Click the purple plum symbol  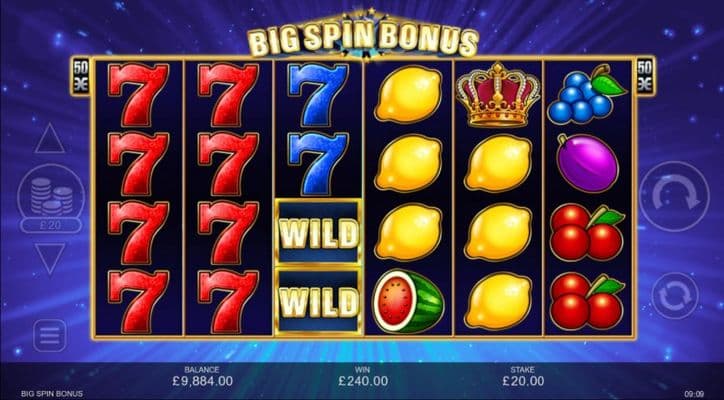tap(587, 164)
